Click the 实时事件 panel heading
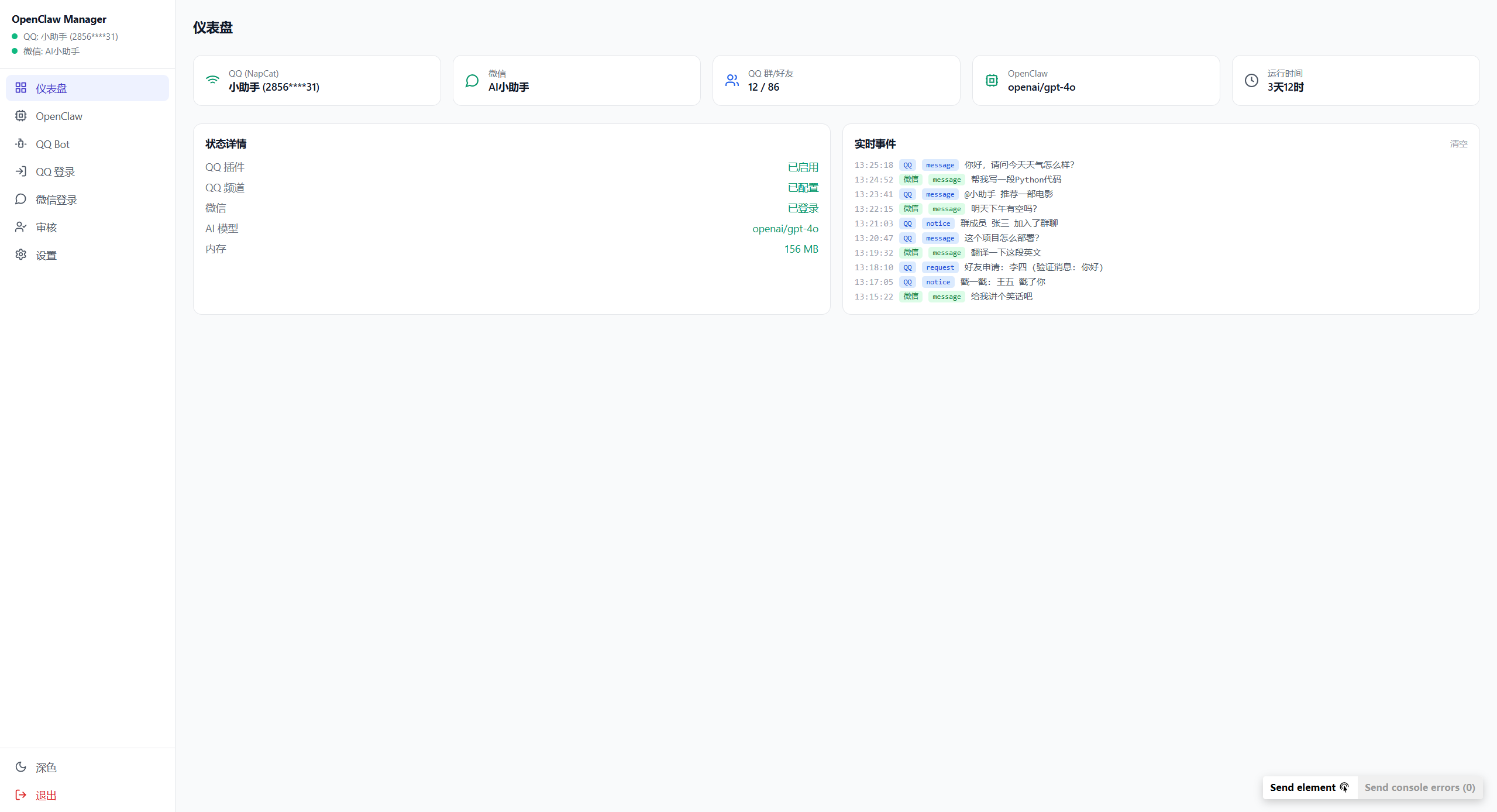Viewport: 1497px width, 812px height. [x=875, y=144]
